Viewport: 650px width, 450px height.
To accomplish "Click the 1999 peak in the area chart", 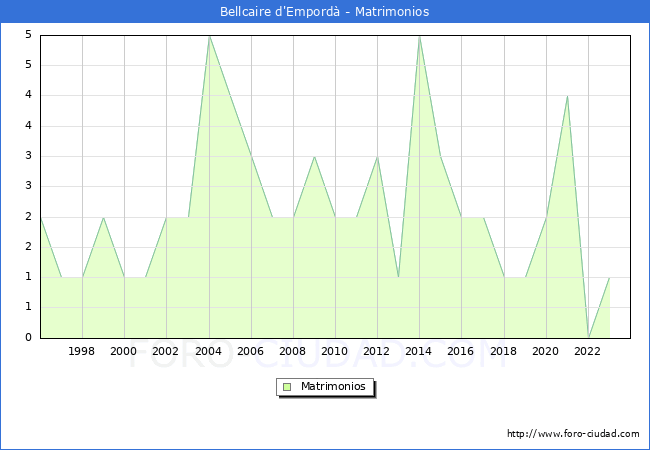I will [x=103, y=217].
